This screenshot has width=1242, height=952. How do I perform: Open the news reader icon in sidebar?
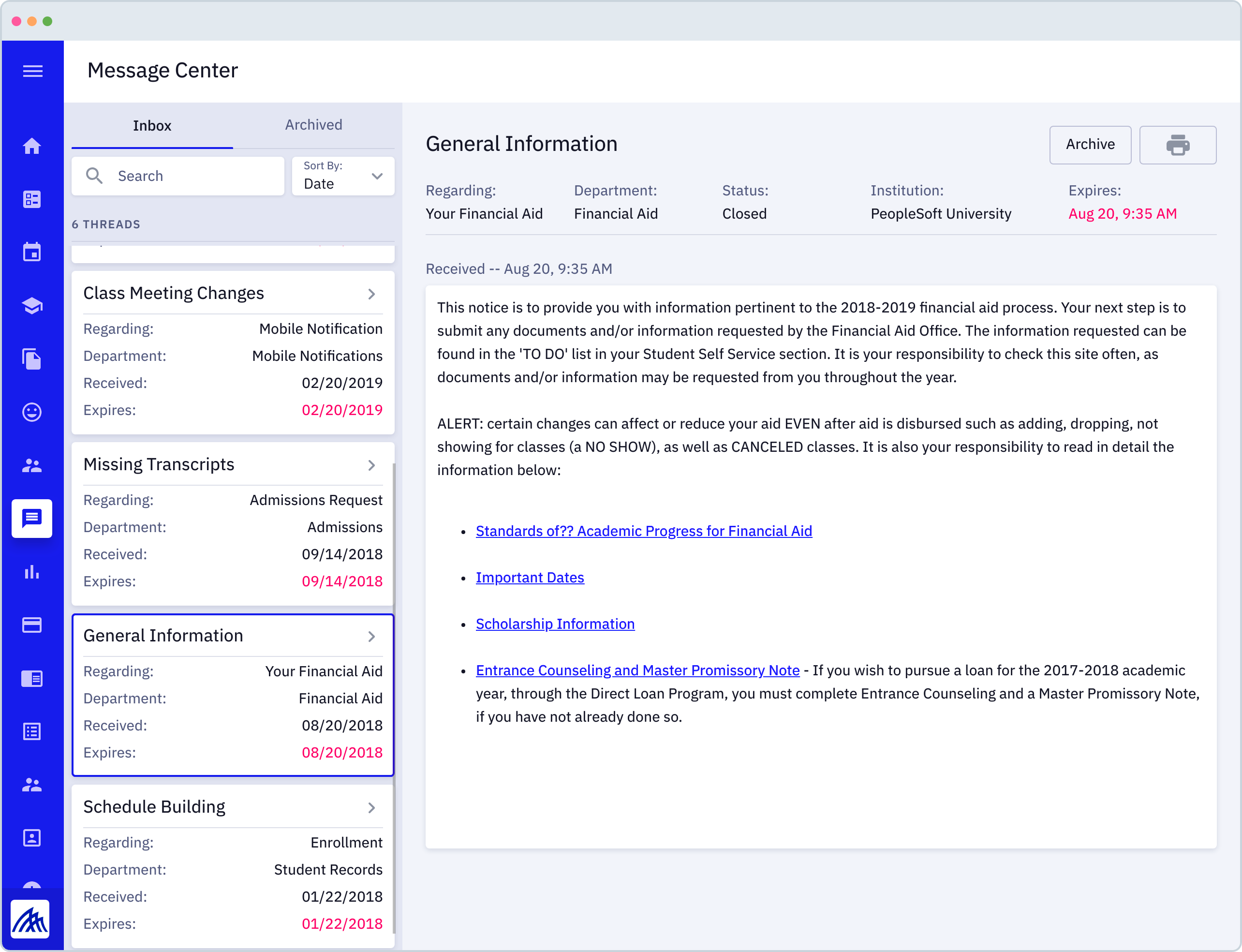(x=32, y=678)
